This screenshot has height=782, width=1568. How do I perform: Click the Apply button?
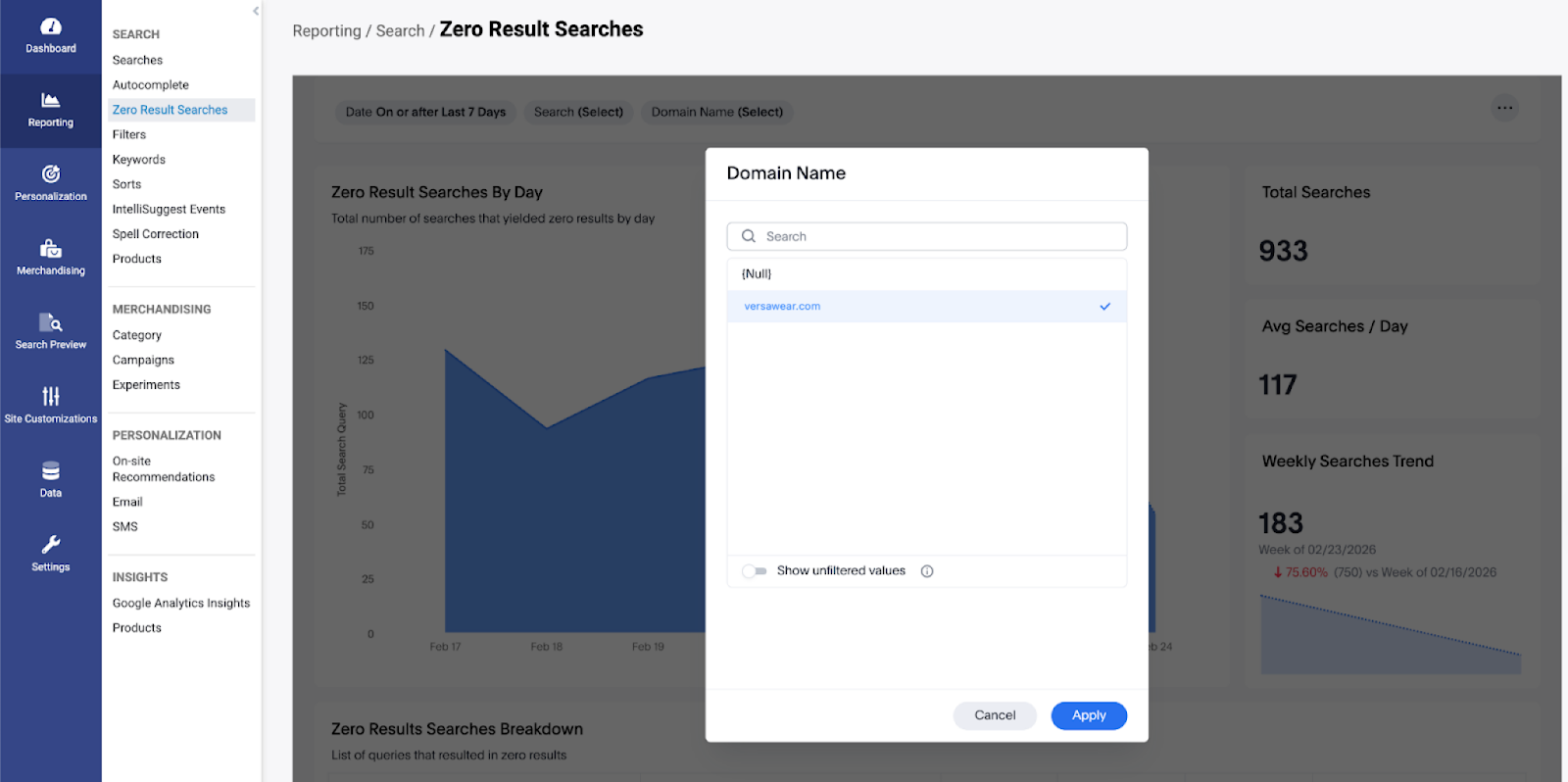tap(1089, 715)
